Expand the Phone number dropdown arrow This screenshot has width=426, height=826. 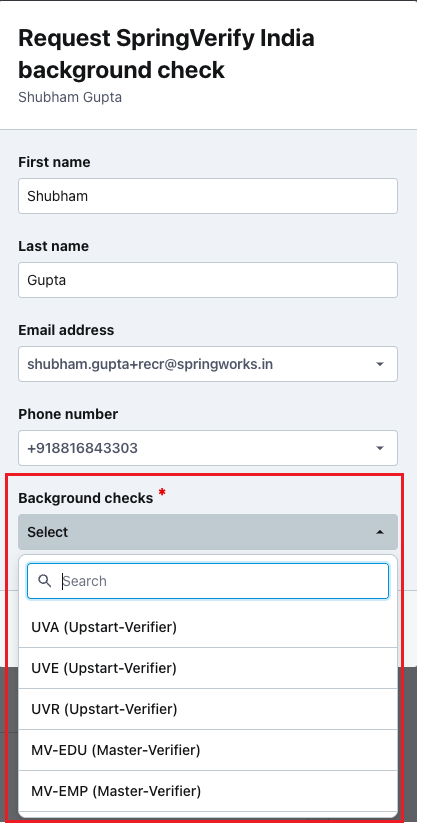coord(380,448)
